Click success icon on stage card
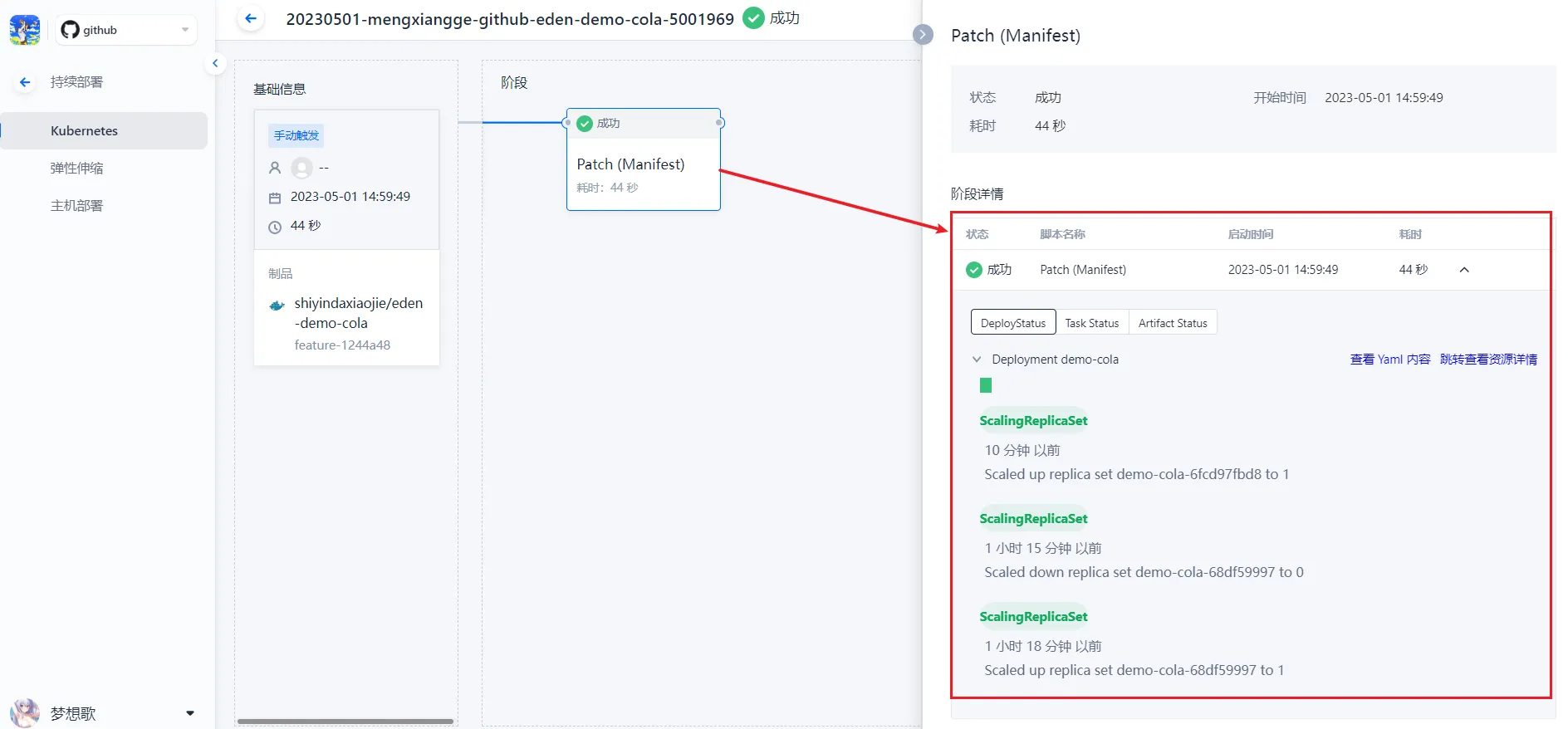1568x729 pixels. [585, 124]
